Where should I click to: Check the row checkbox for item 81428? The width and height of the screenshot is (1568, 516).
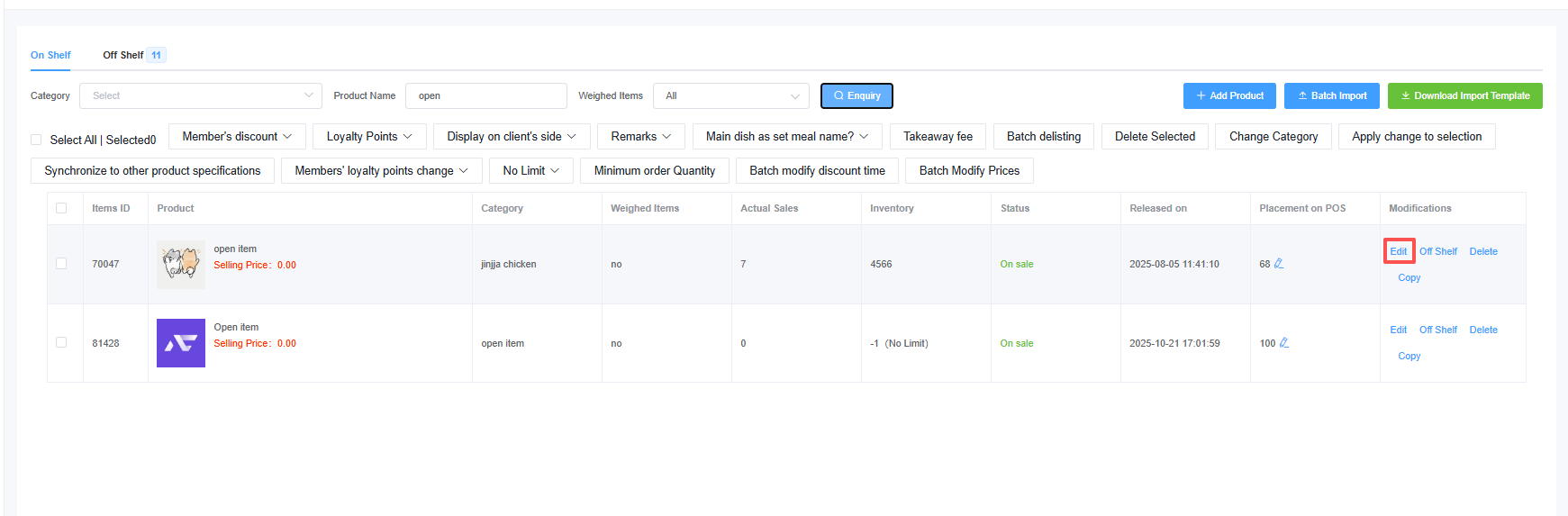click(x=61, y=342)
